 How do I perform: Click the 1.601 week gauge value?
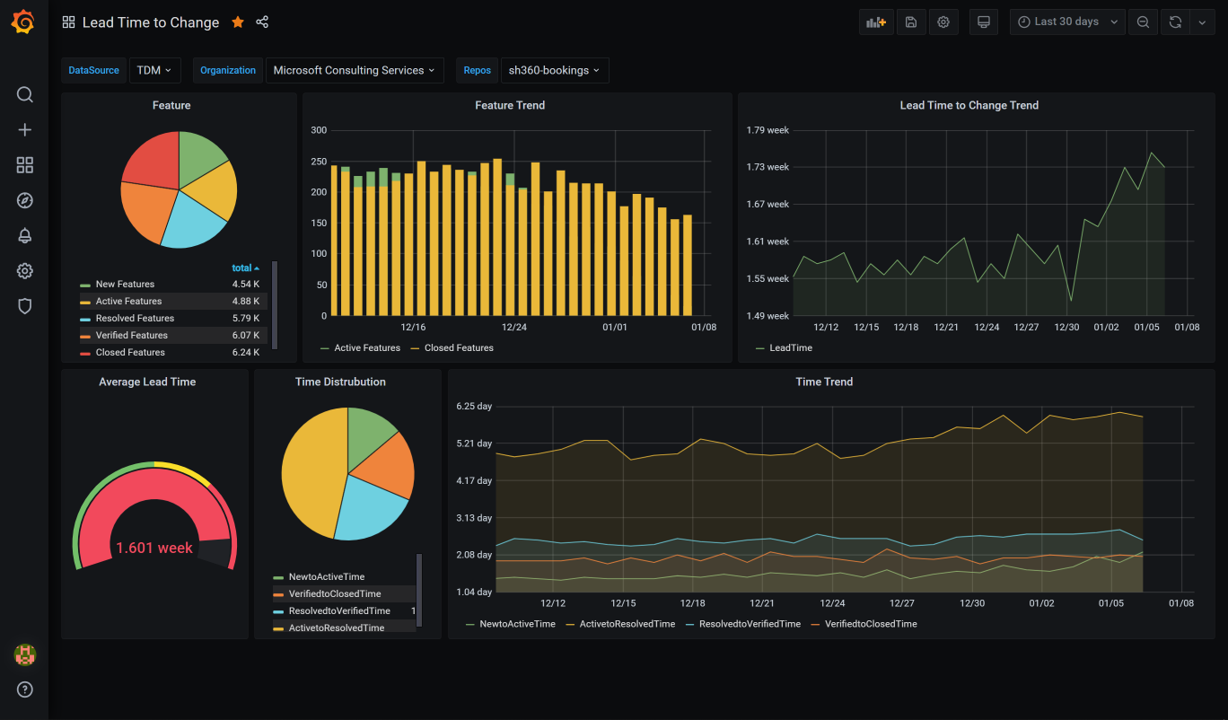point(154,548)
